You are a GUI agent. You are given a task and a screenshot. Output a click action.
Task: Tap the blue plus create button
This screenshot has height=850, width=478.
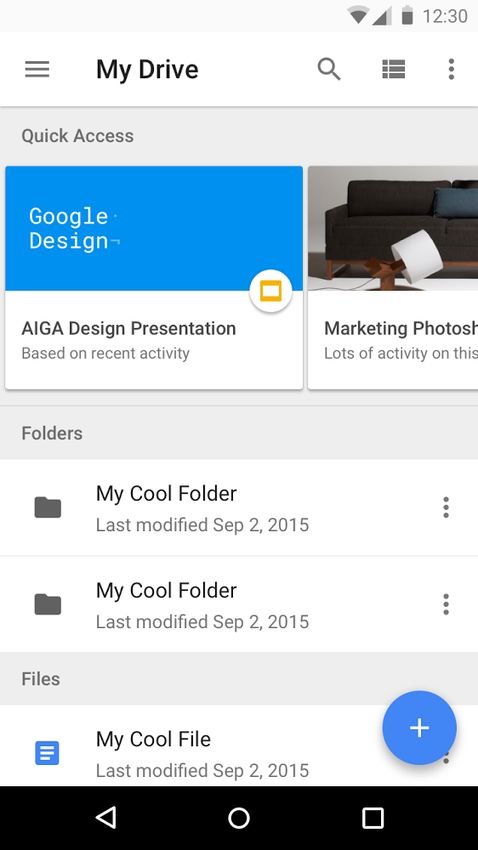(x=419, y=727)
